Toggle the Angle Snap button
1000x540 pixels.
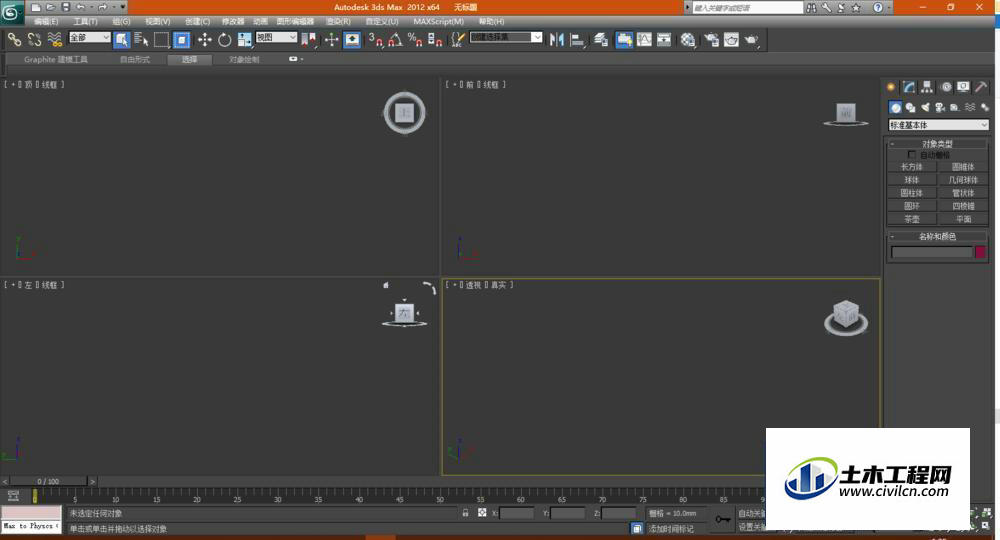pos(395,40)
